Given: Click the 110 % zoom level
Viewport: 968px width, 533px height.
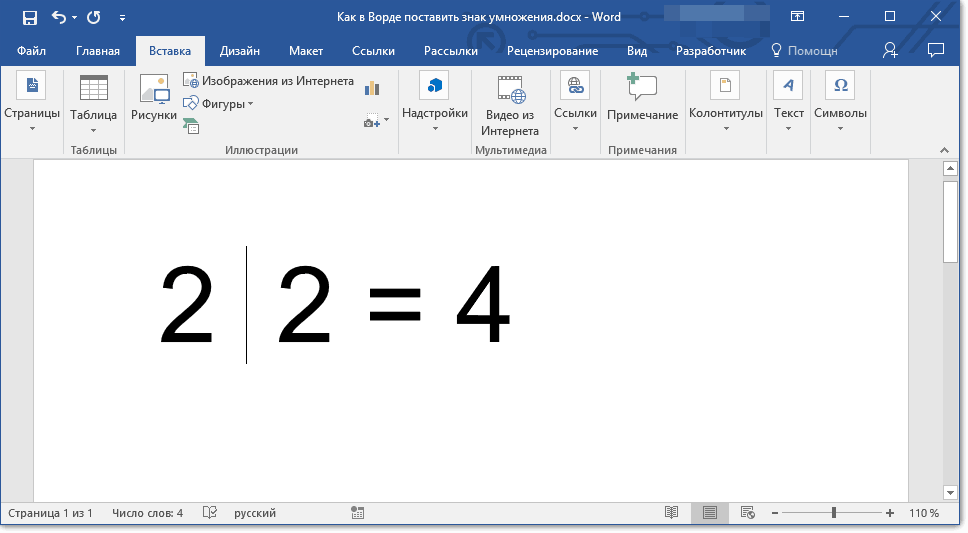Looking at the screenshot, I should click(x=923, y=513).
